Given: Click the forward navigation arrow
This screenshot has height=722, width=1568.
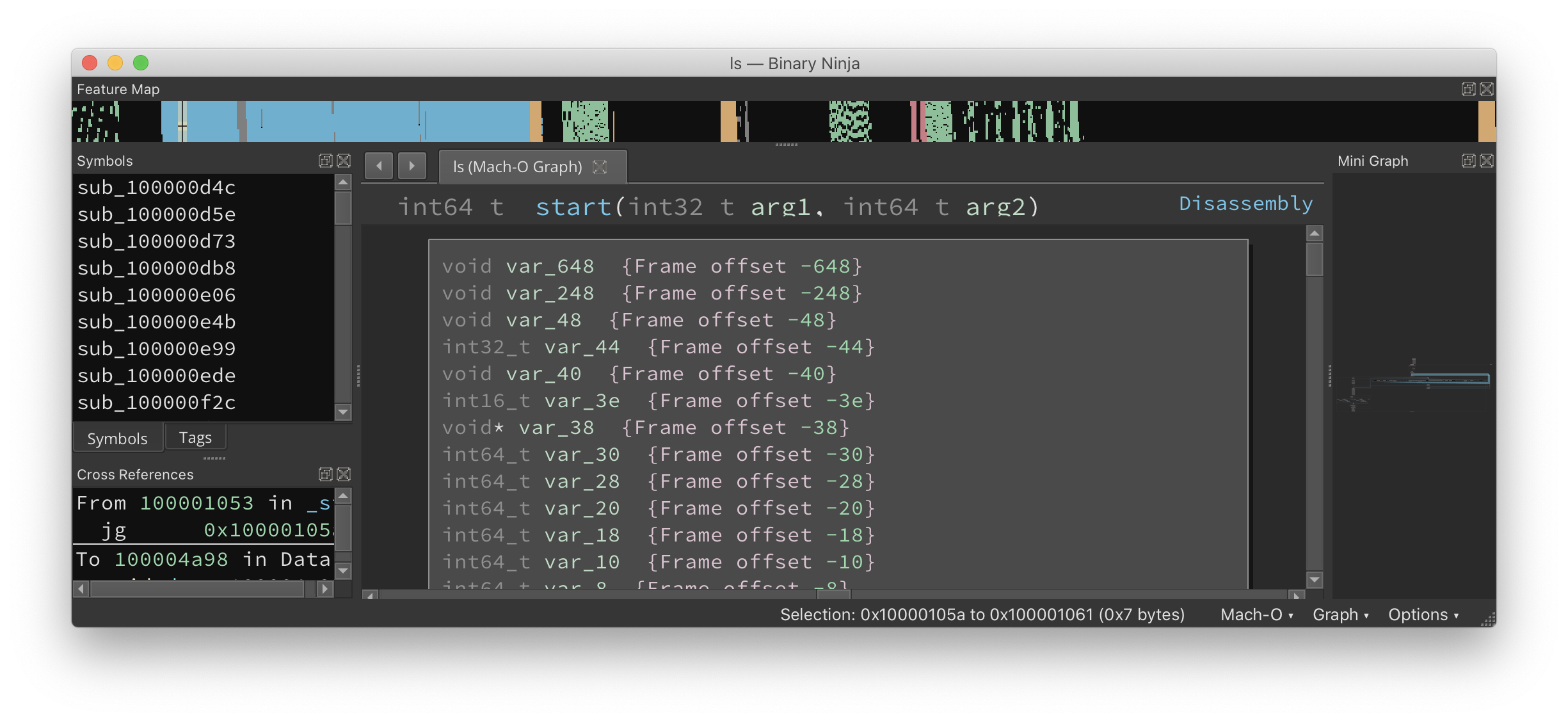Looking at the screenshot, I should pyautogui.click(x=413, y=165).
